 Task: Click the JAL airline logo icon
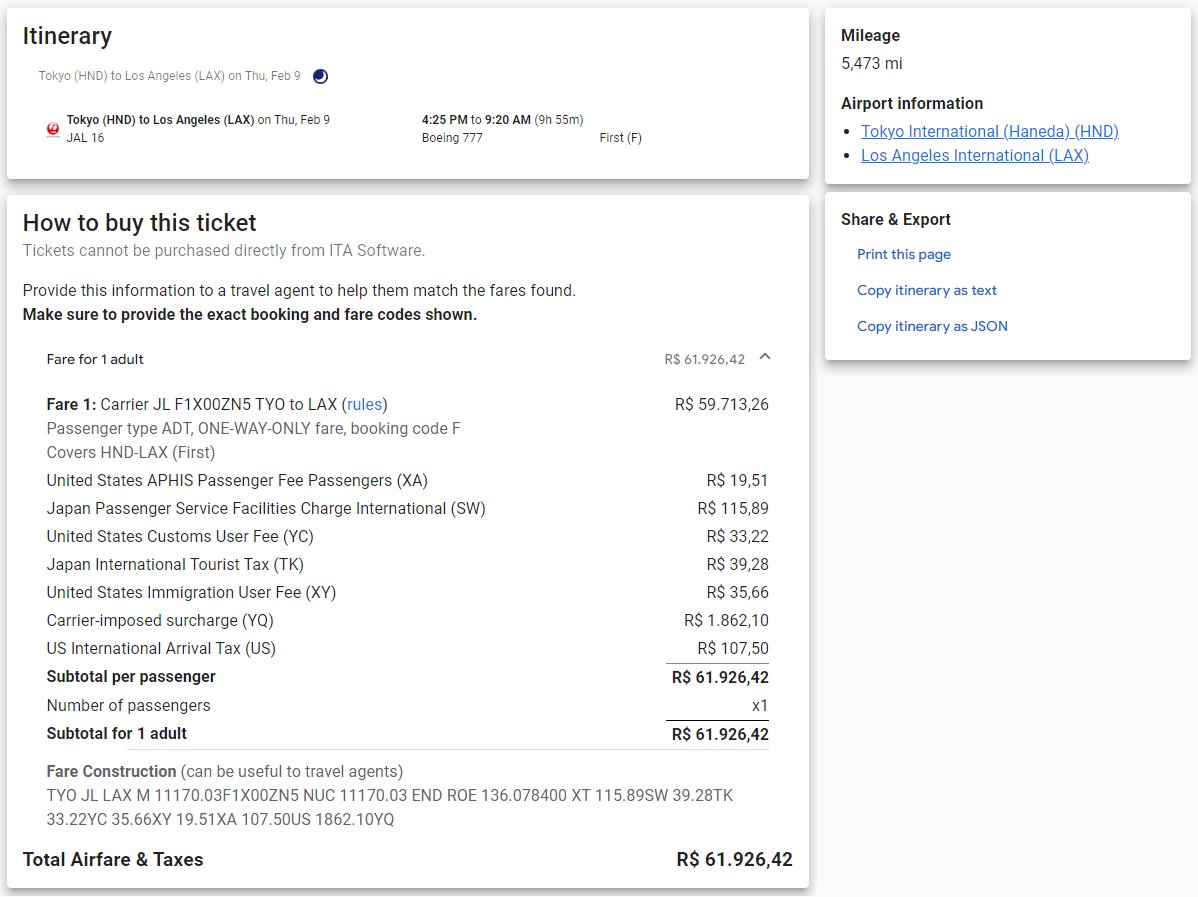[x=53, y=129]
